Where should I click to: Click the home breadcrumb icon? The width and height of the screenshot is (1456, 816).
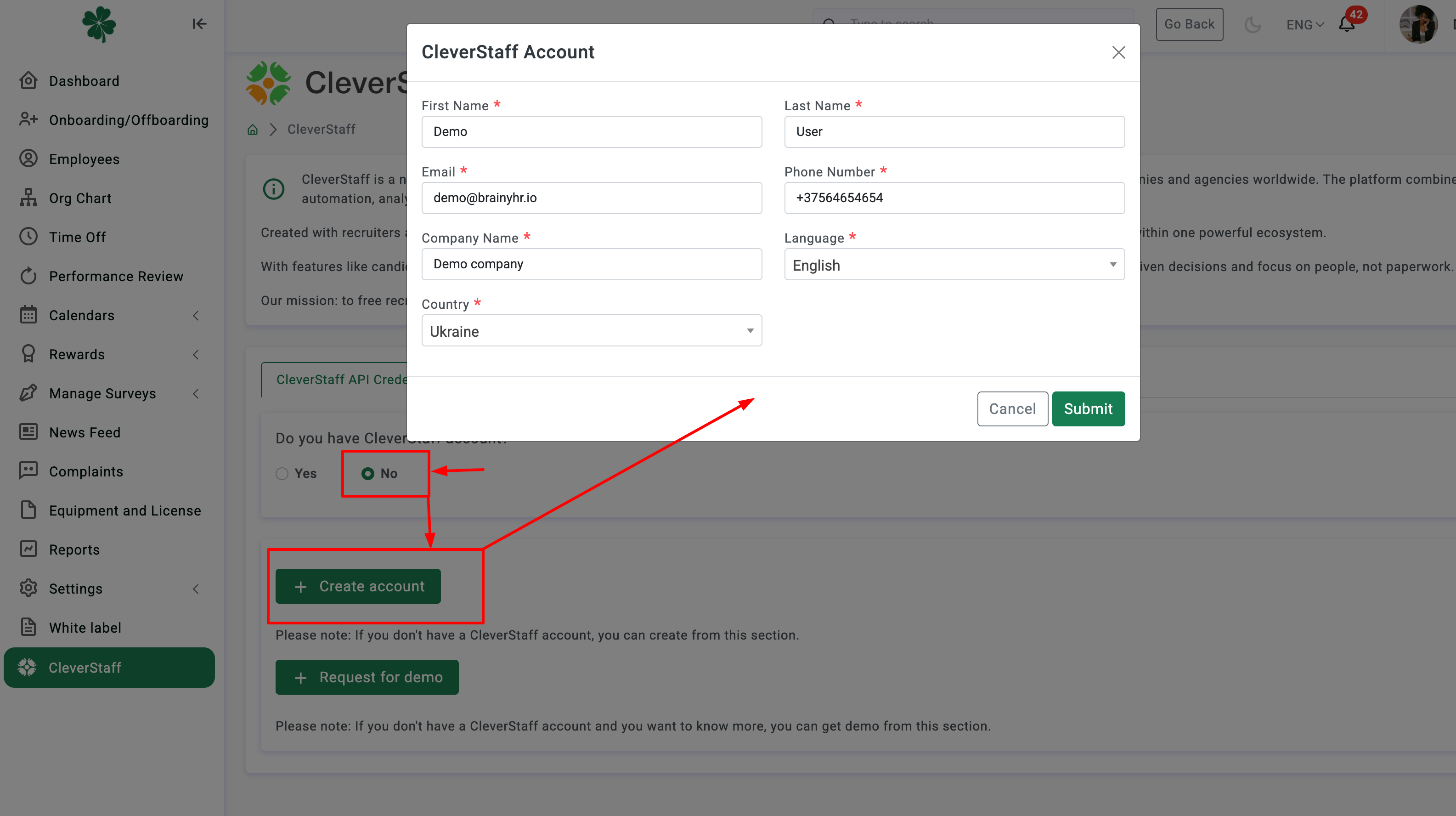coord(253,130)
